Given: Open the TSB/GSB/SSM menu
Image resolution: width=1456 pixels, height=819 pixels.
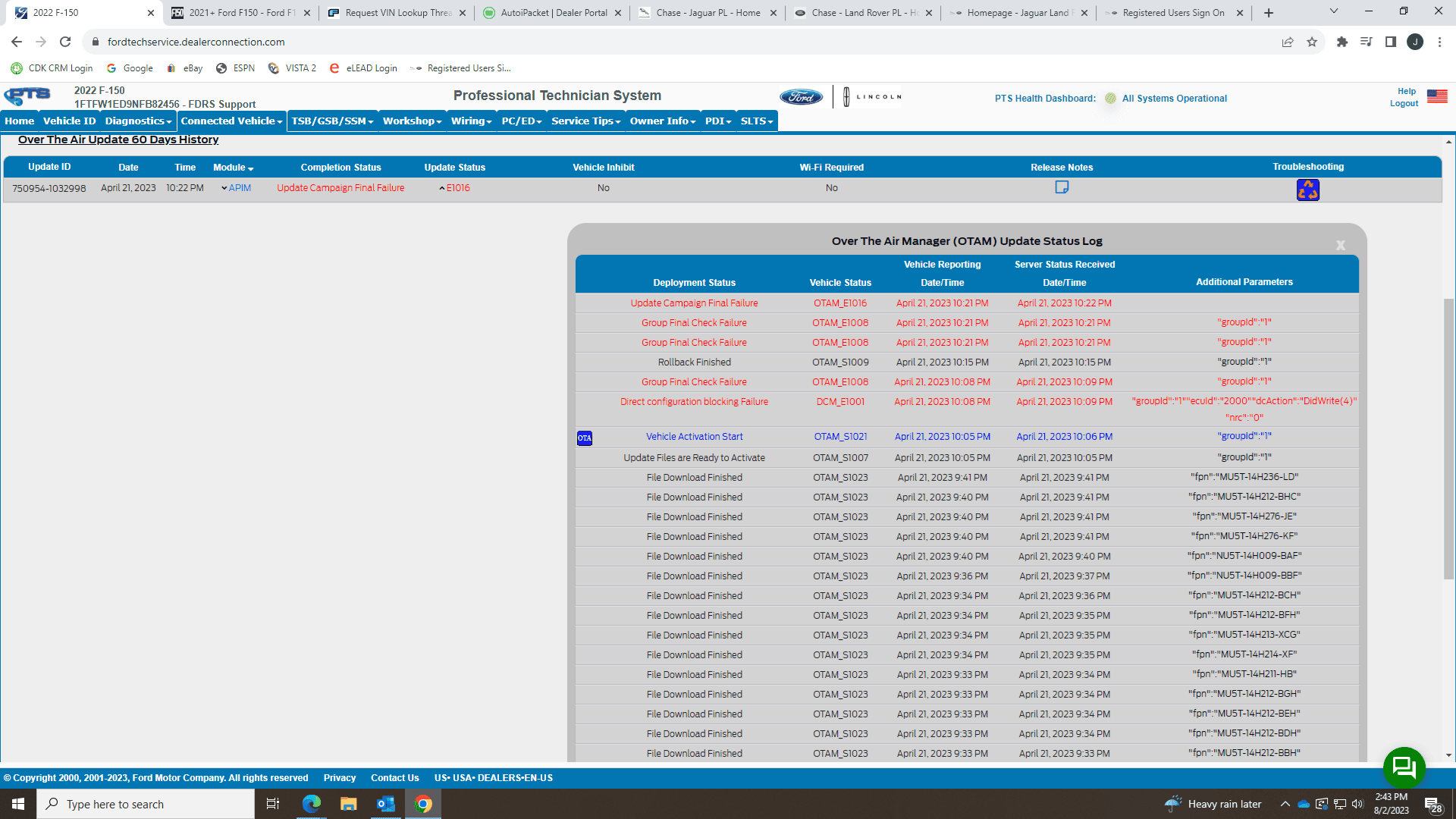Looking at the screenshot, I should pos(332,121).
